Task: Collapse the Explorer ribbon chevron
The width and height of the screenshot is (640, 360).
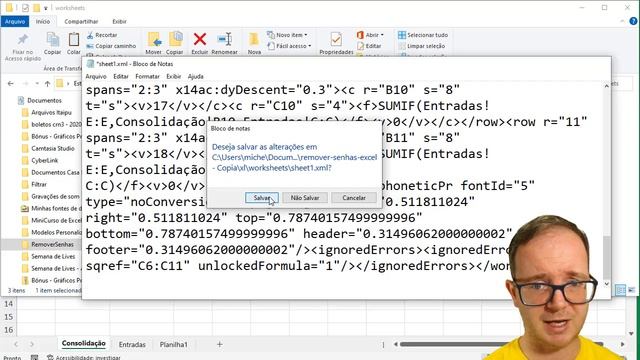Action: coord(622,21)
